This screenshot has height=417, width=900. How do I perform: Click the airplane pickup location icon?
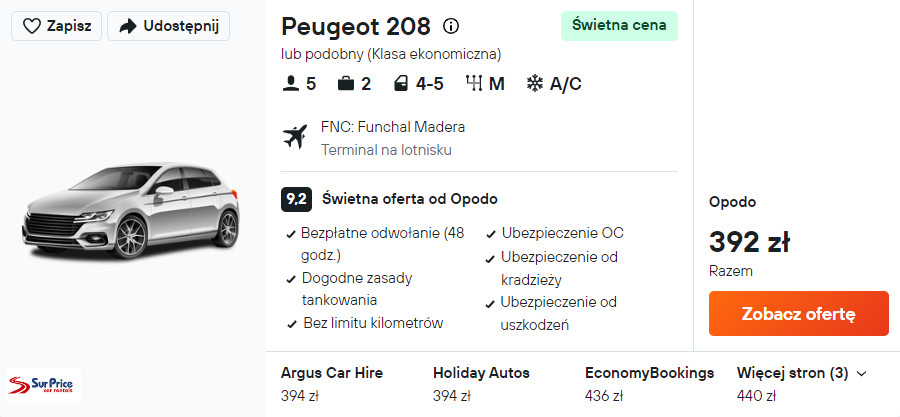point(295,138)
